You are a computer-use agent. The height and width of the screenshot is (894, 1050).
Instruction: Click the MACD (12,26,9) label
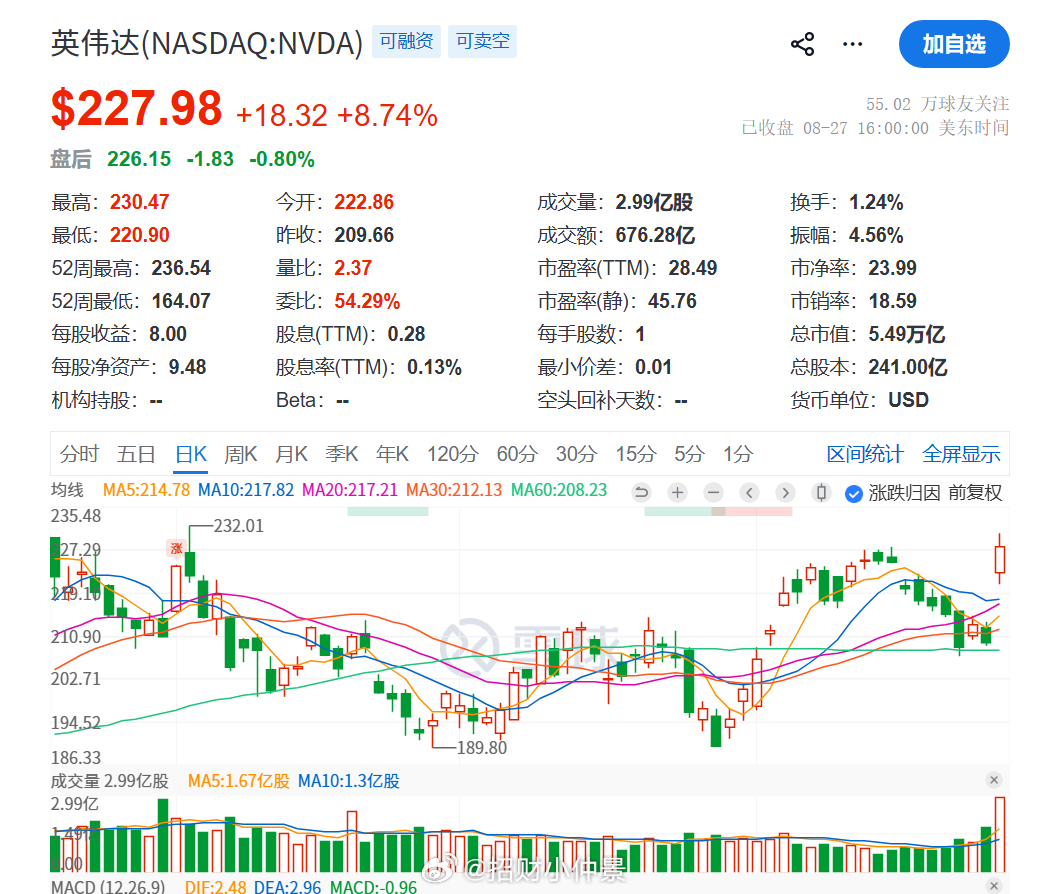click(108, 887)
